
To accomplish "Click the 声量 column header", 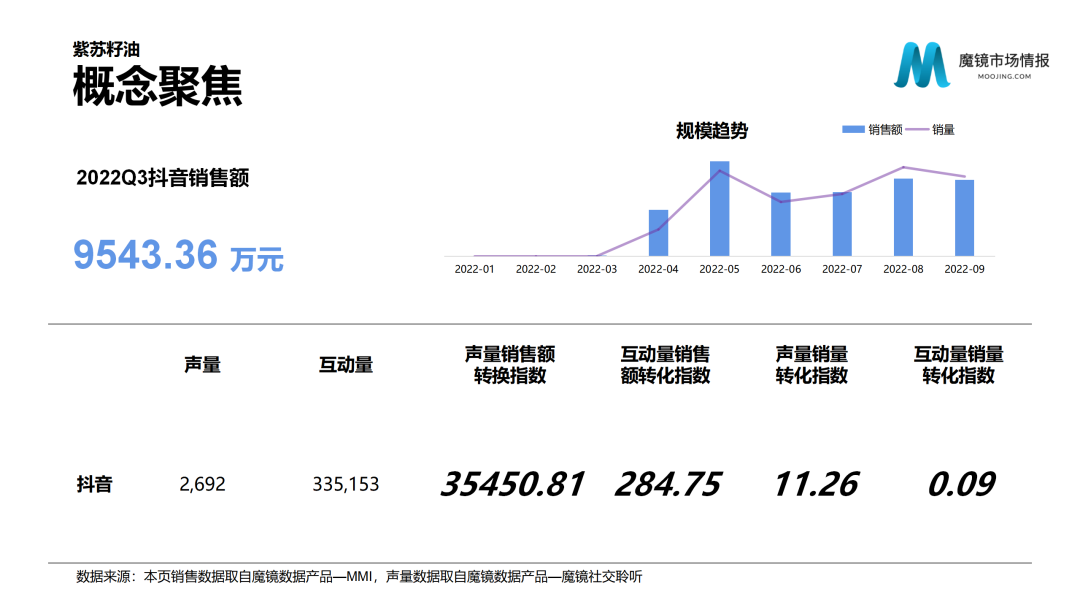I will (202, 365).
